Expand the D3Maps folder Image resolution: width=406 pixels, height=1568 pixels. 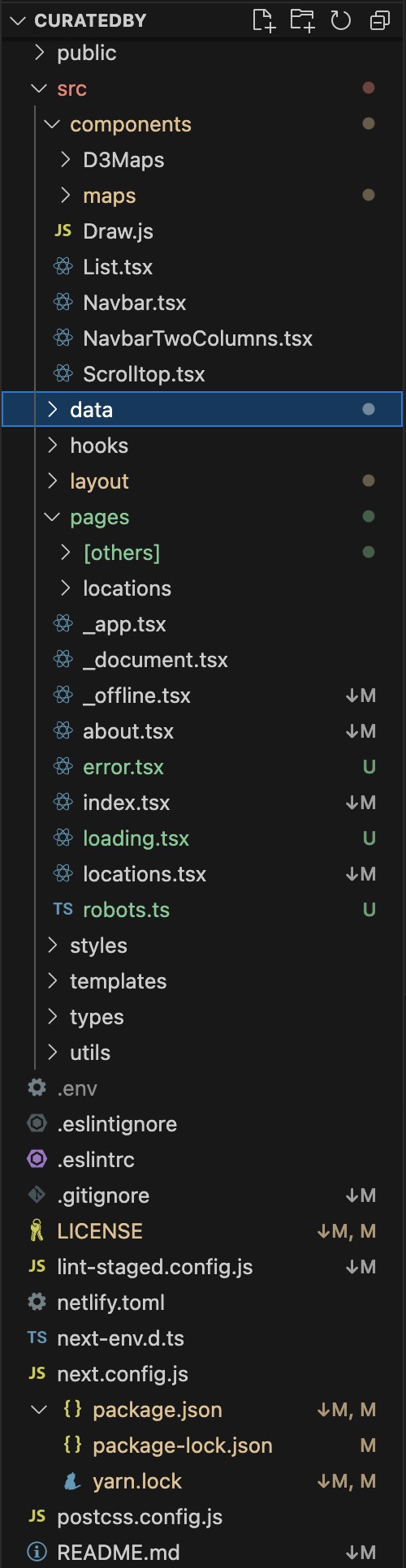click(x=66, y=160)
